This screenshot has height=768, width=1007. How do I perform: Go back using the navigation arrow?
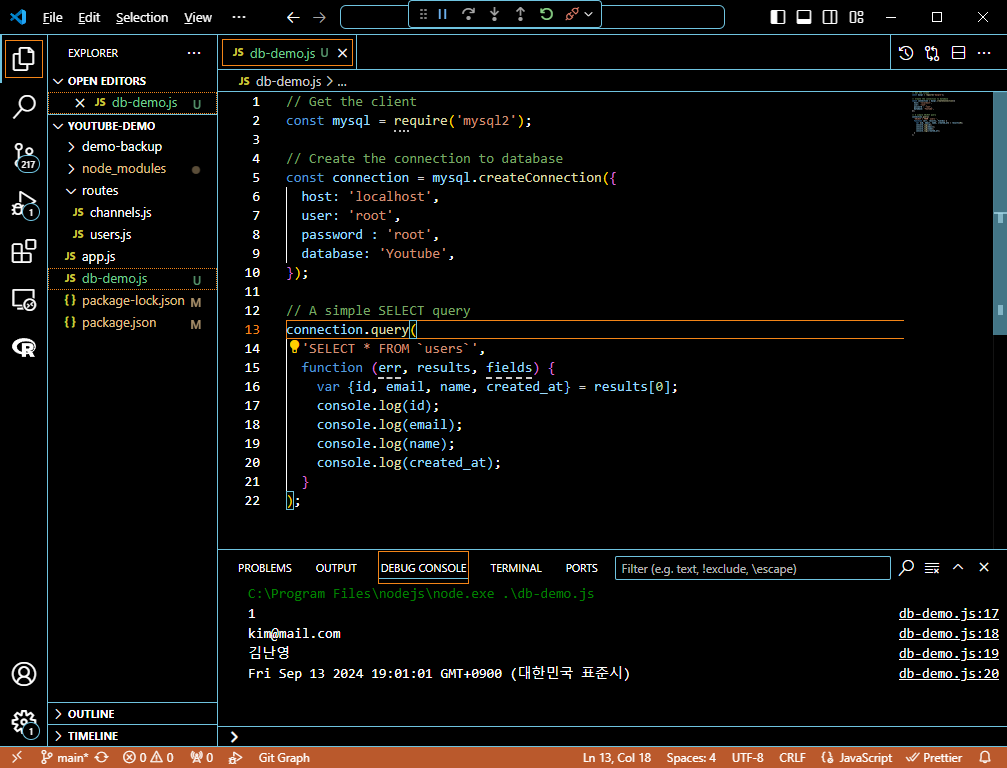(293, 17)
